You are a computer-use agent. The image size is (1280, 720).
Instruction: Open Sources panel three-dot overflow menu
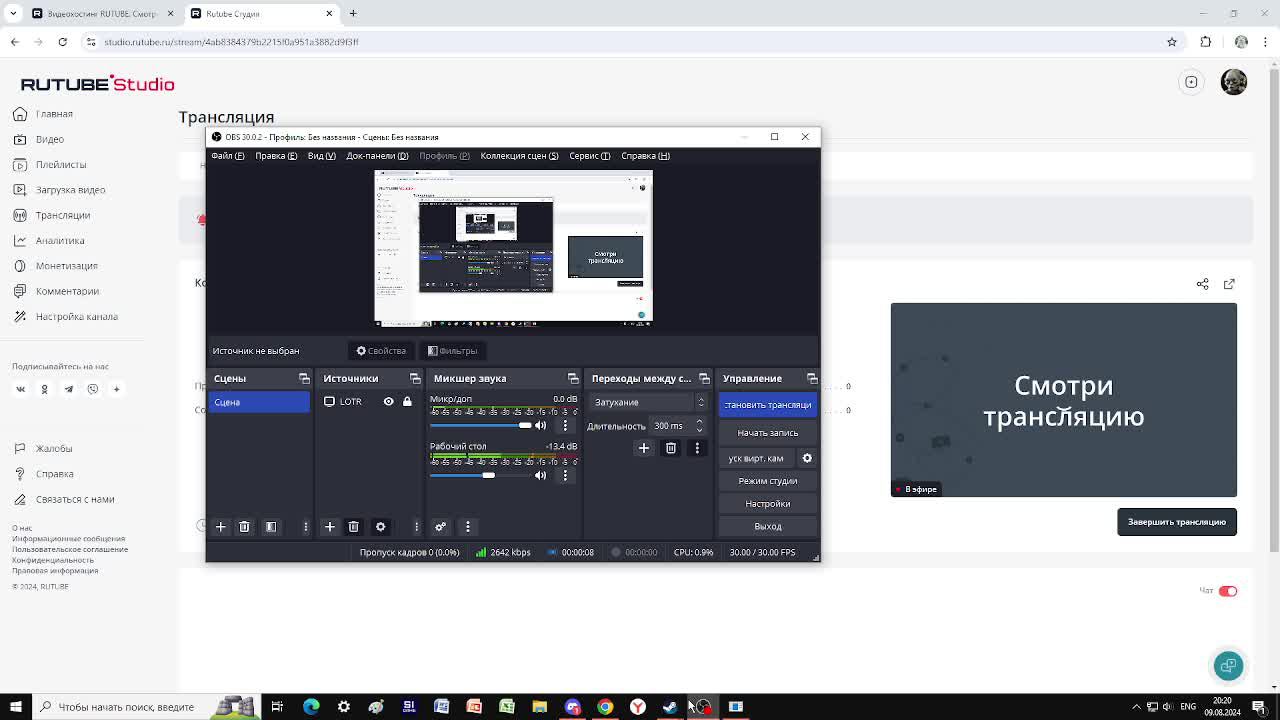pos(416,527)
